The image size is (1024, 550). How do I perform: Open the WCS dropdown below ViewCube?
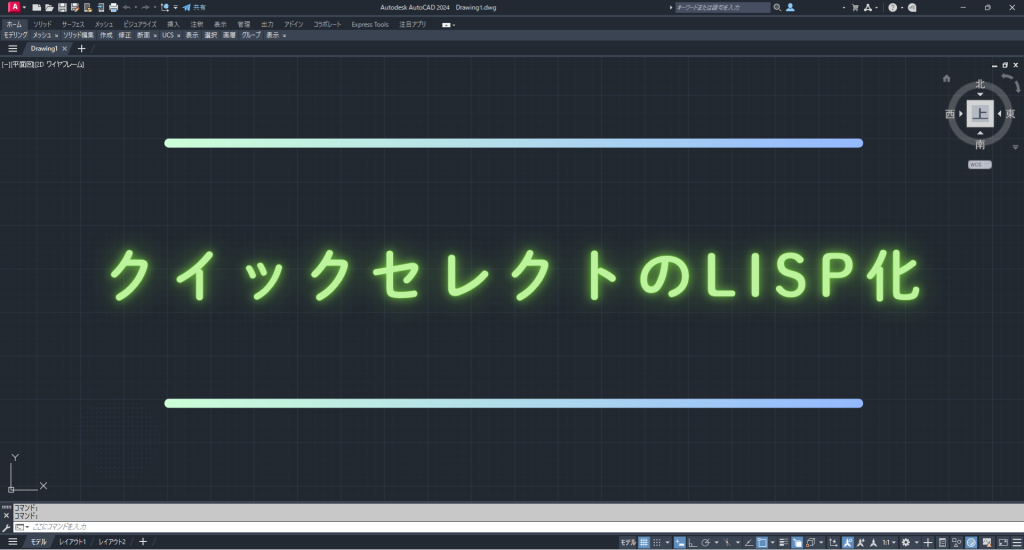[x=980, y=164]
